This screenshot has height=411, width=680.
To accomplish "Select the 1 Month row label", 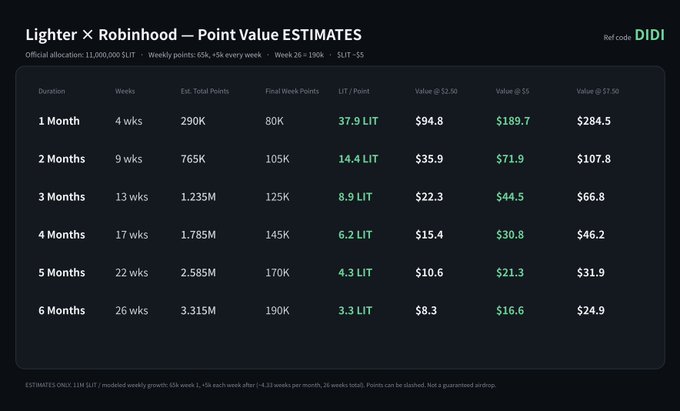I will tap(59, 121).
